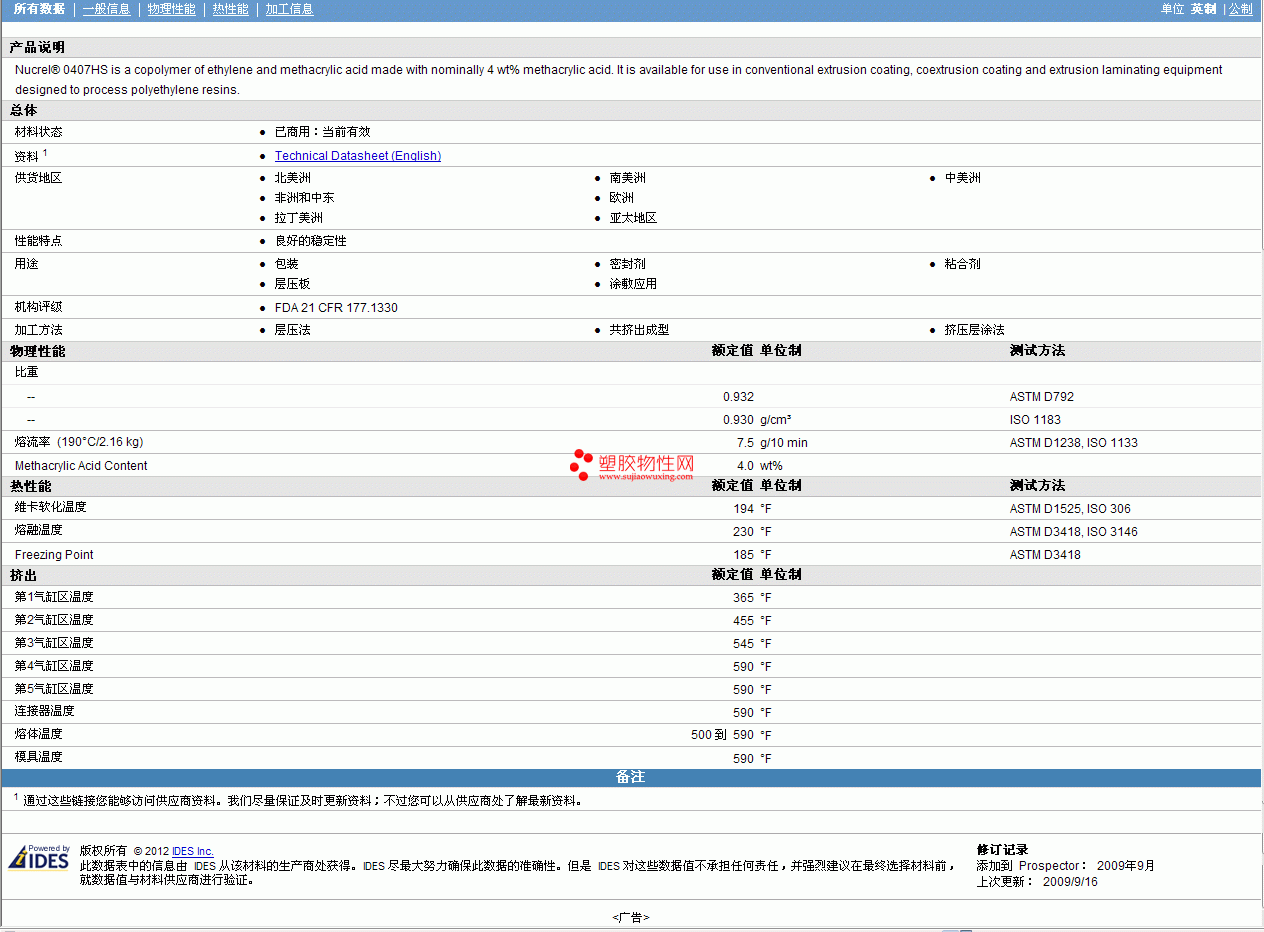This screenshot has width=1264, height=932.
Task: Click the IDES logo in the footer
Action: click(x=39, y=858)
